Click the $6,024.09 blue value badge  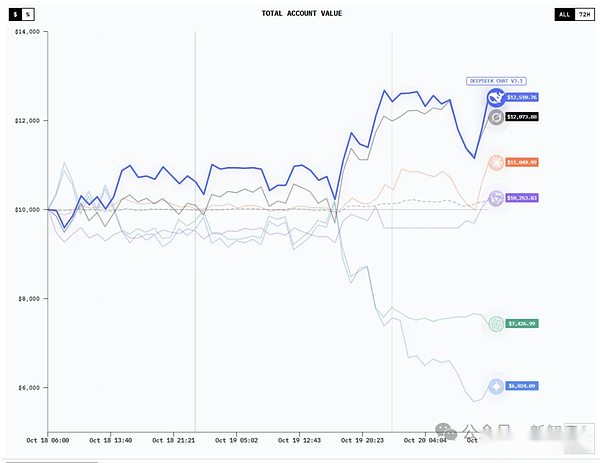pyautogui.click(x=522, y=386)
